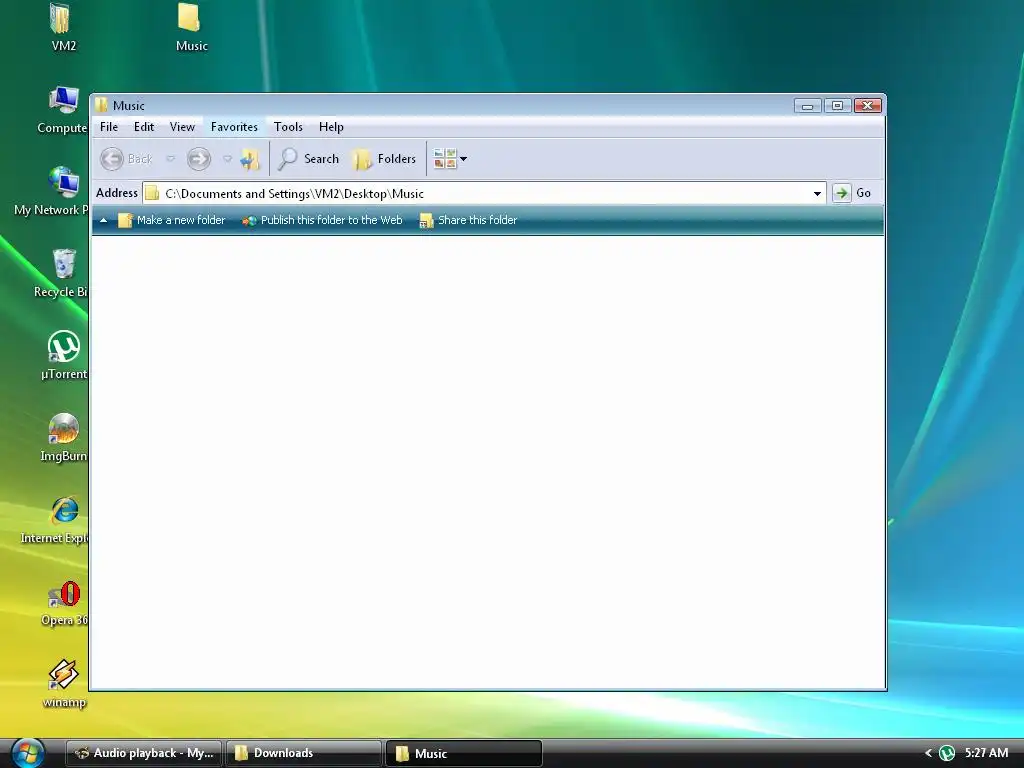
Task: Close the Music window
Action: (x=868, y=106)
